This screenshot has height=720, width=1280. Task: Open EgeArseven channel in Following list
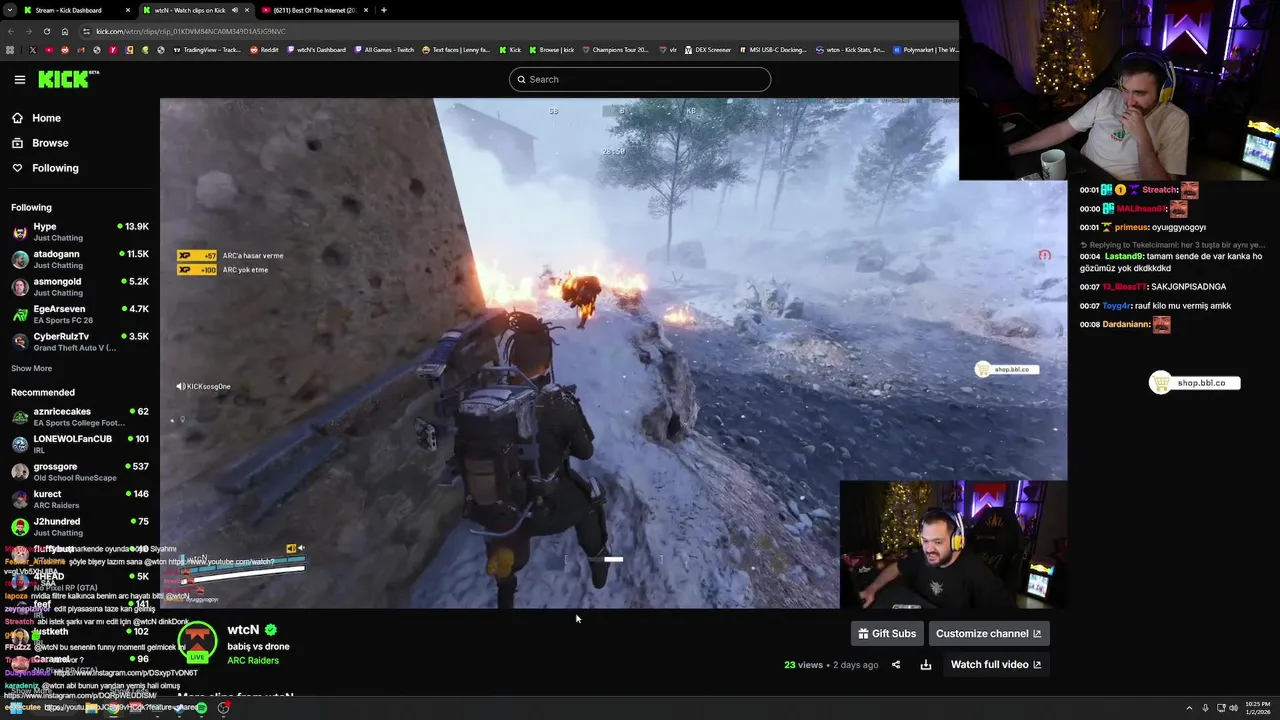pos(80,314)
